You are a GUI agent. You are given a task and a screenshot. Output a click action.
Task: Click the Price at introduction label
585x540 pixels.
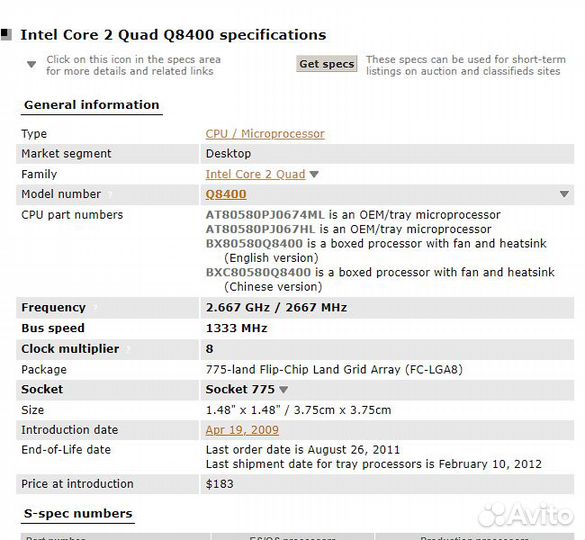point(77,484)
